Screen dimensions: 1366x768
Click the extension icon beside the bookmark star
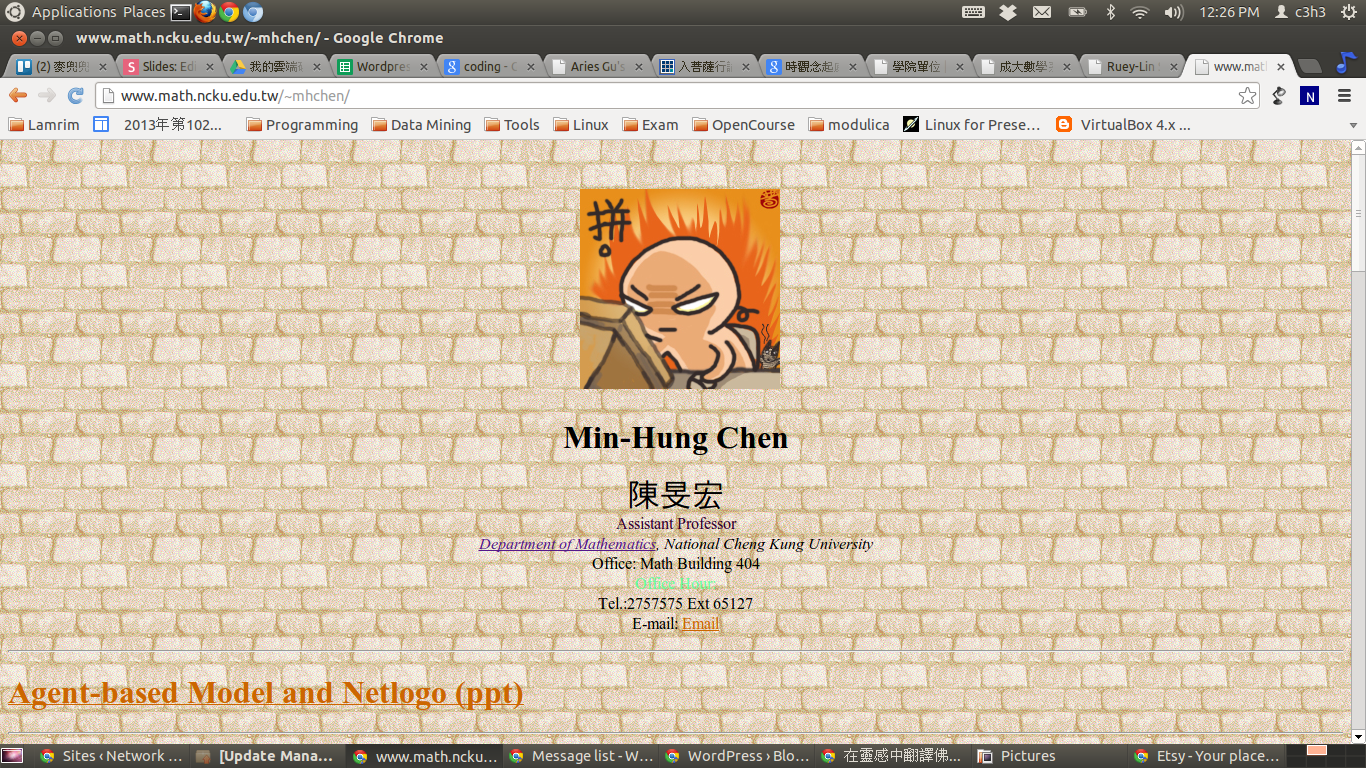[1279, 96]
